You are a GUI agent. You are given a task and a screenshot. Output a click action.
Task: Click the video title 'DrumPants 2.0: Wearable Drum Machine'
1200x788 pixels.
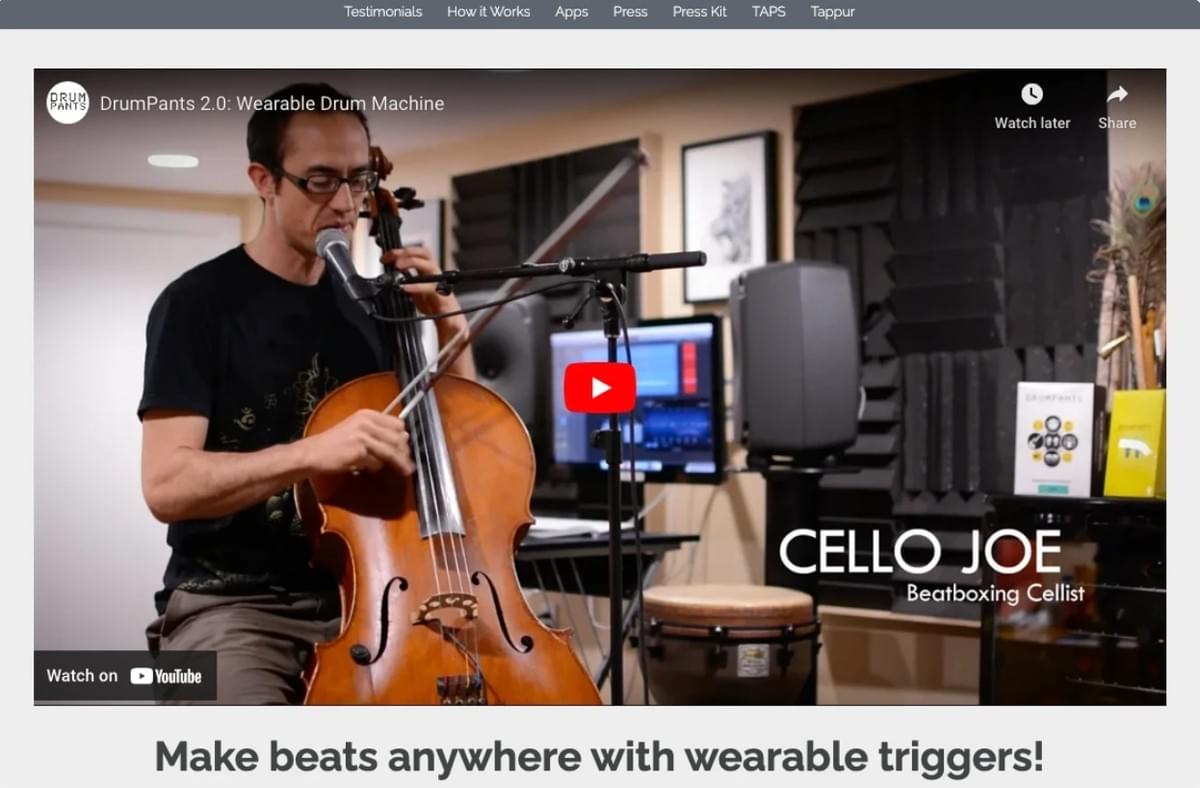tap(272, 103)
